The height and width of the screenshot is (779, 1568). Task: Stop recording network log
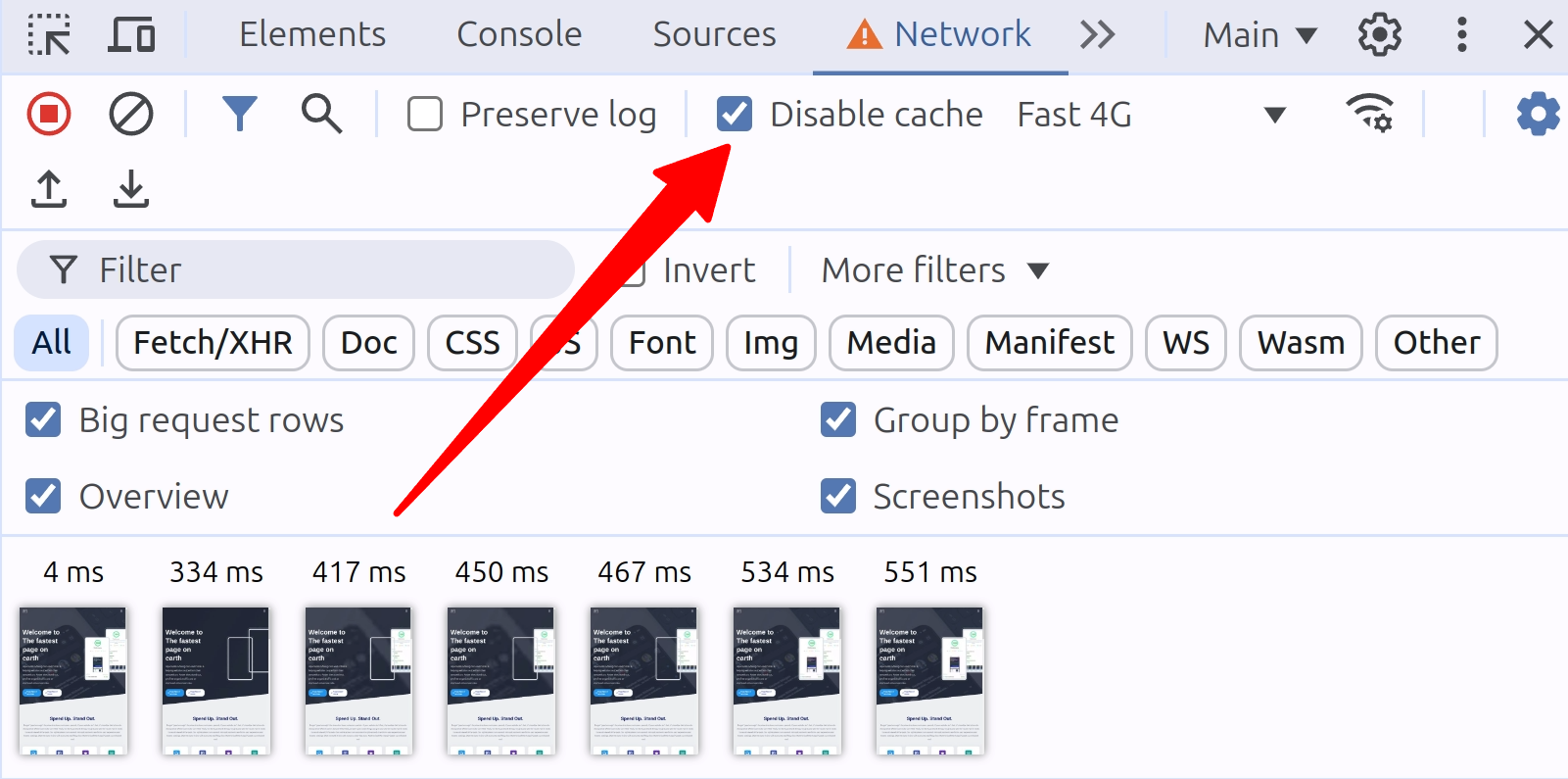pyautogui.click(x=49, y=115)
